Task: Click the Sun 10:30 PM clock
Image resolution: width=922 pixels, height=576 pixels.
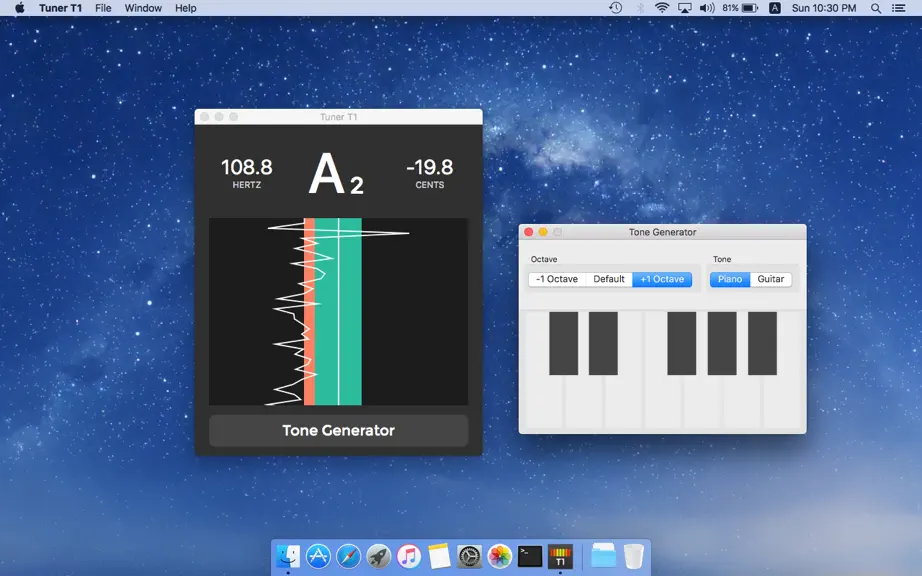Action: [x=823, y=8]
